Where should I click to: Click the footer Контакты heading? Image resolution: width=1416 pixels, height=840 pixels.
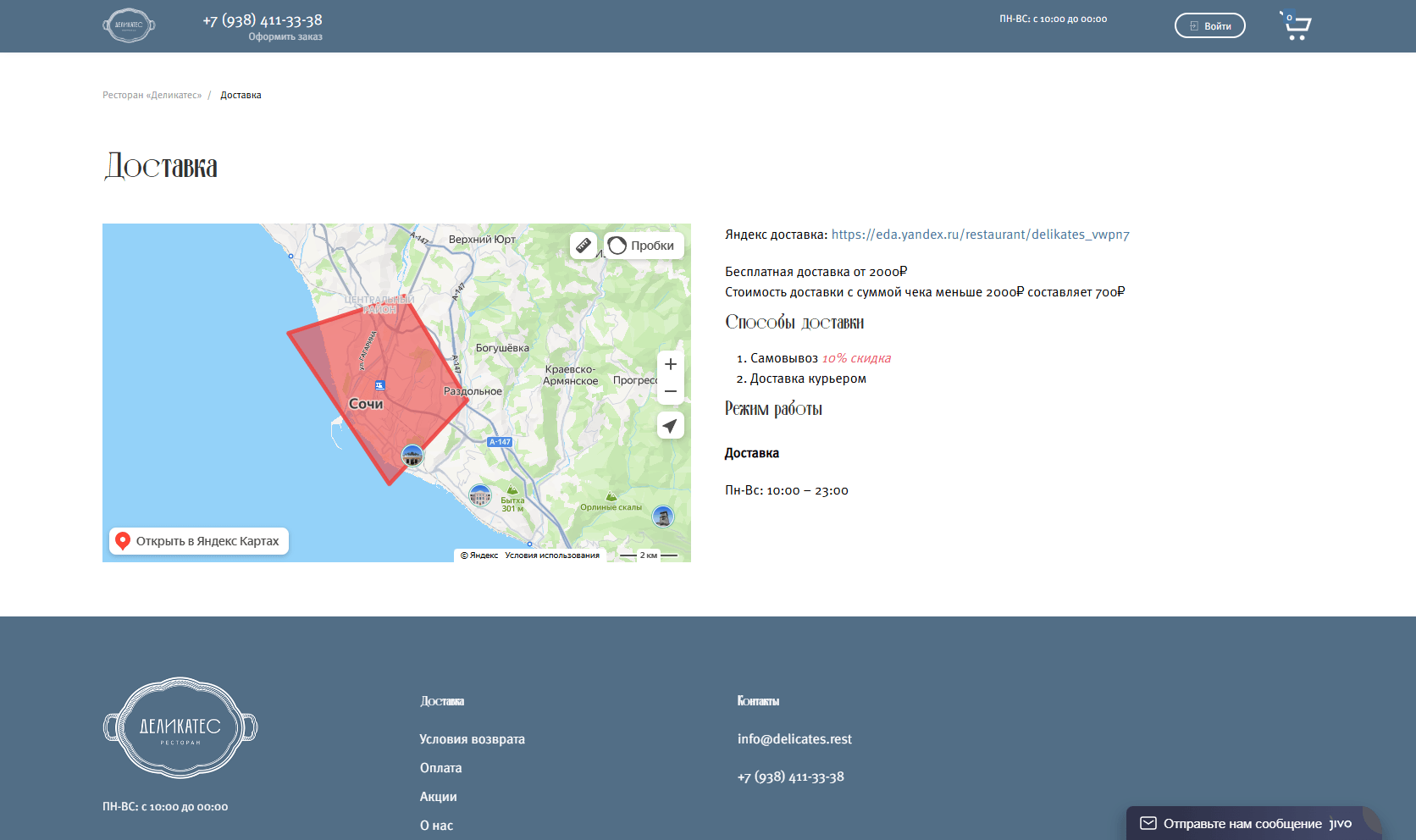pyautogui.click(x=758, y=701)
